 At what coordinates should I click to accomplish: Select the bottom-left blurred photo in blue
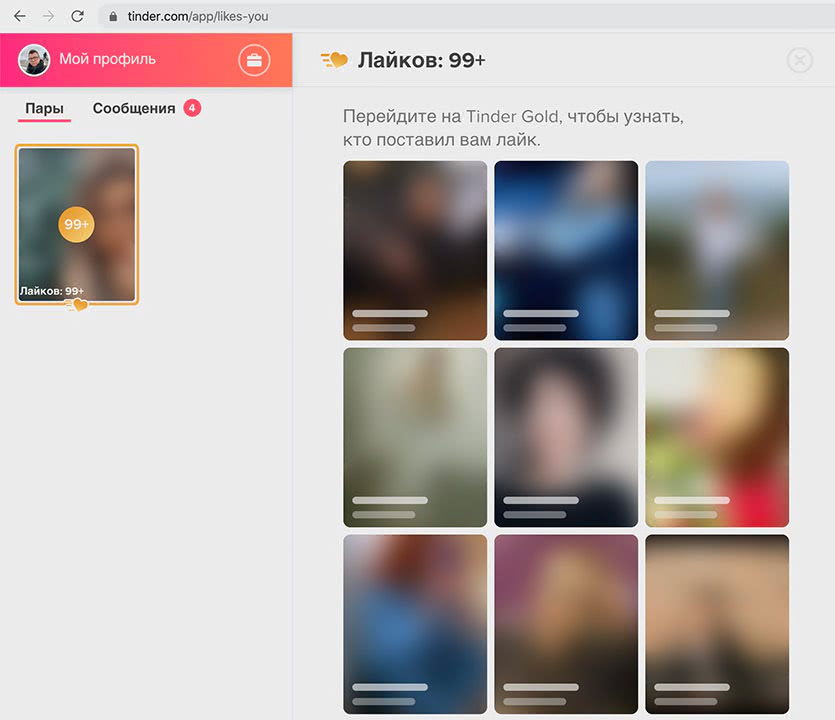coord(415,624)
